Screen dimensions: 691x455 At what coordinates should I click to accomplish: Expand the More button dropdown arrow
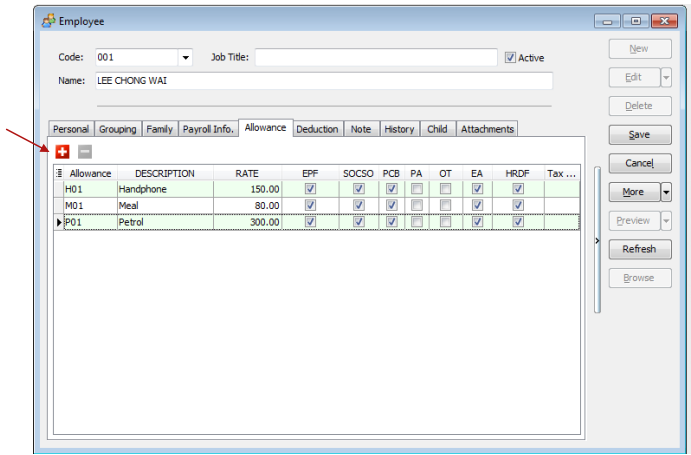pyautogui.click(x=666, y=192)
